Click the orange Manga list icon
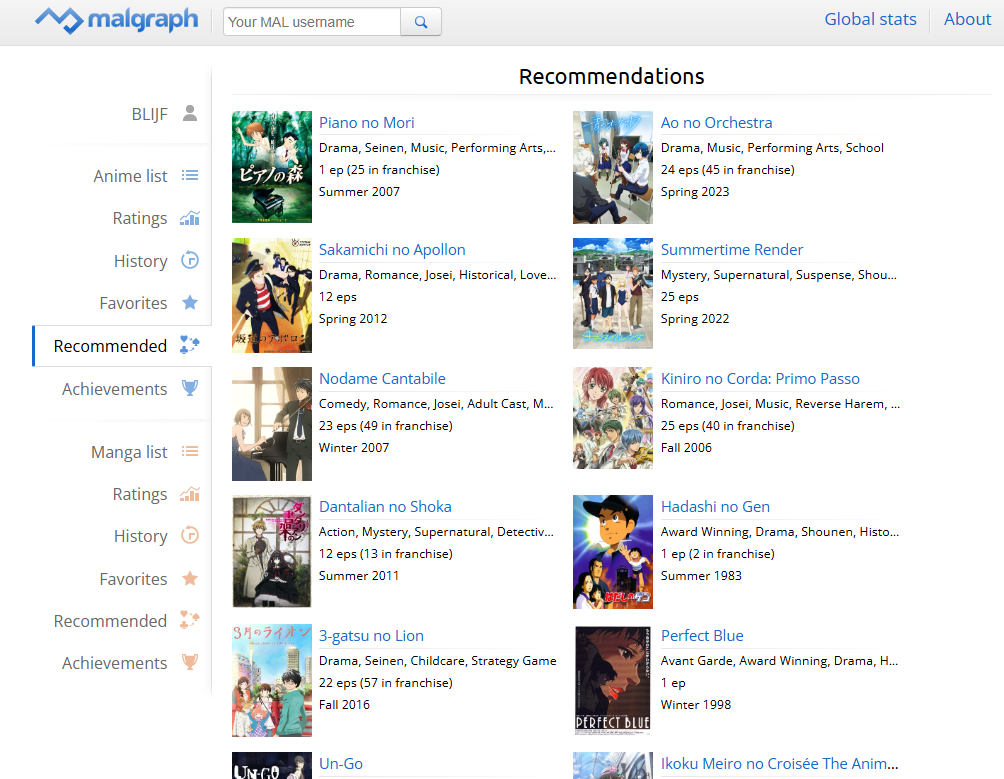Screen dimensions: 1004x779 (190, 452)
